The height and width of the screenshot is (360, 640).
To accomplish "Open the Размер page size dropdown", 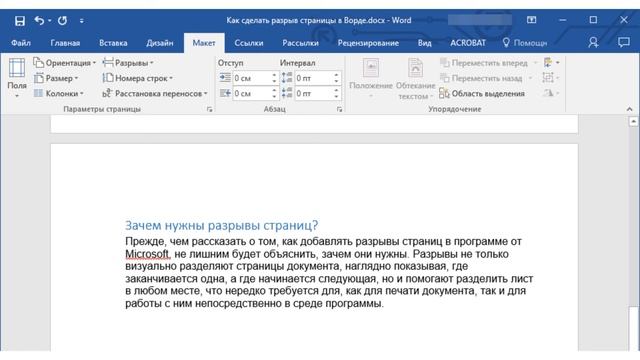I will [56, 78].
